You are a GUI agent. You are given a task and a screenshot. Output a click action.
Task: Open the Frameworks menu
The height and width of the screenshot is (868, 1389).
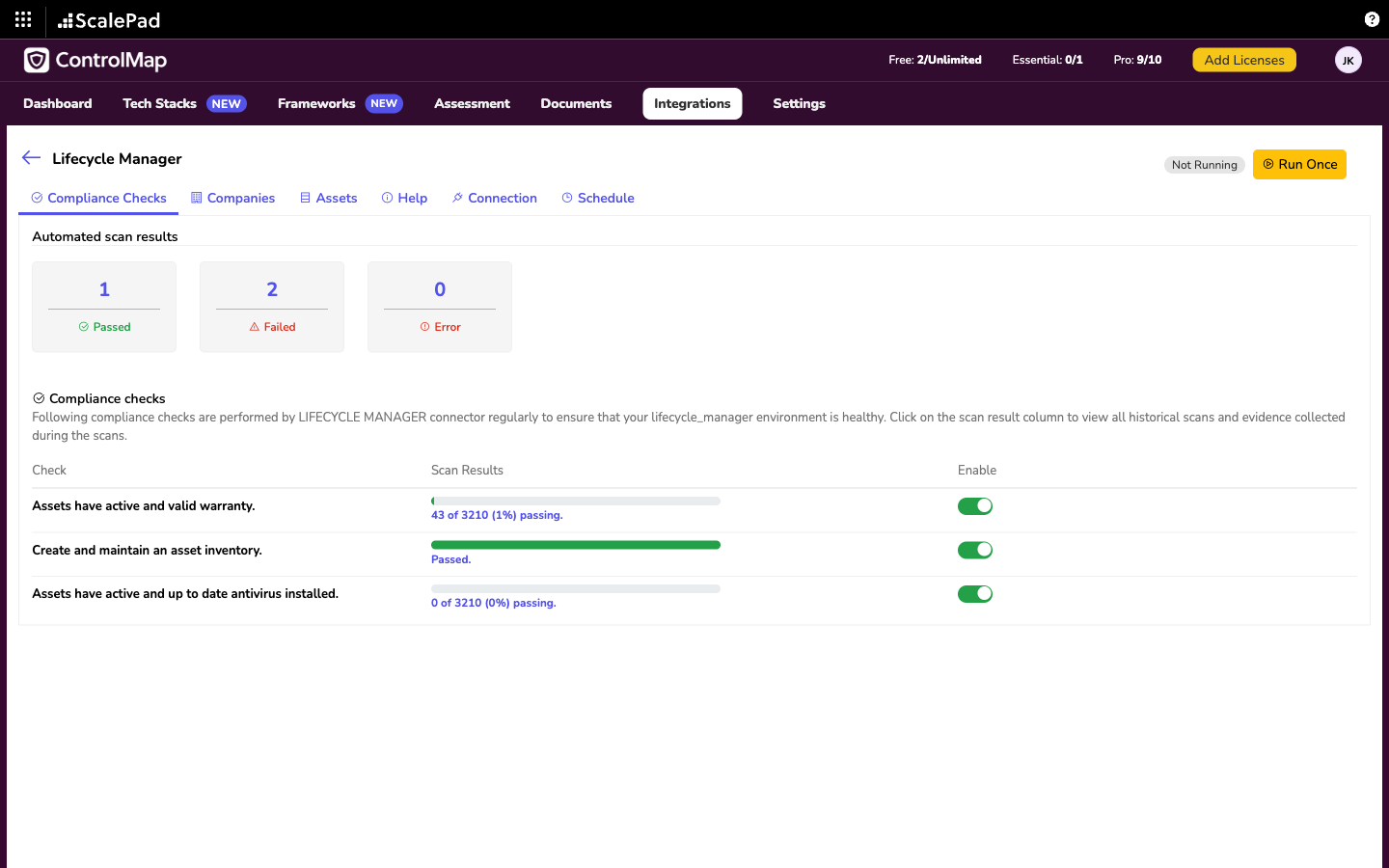[x=340, y=103]
